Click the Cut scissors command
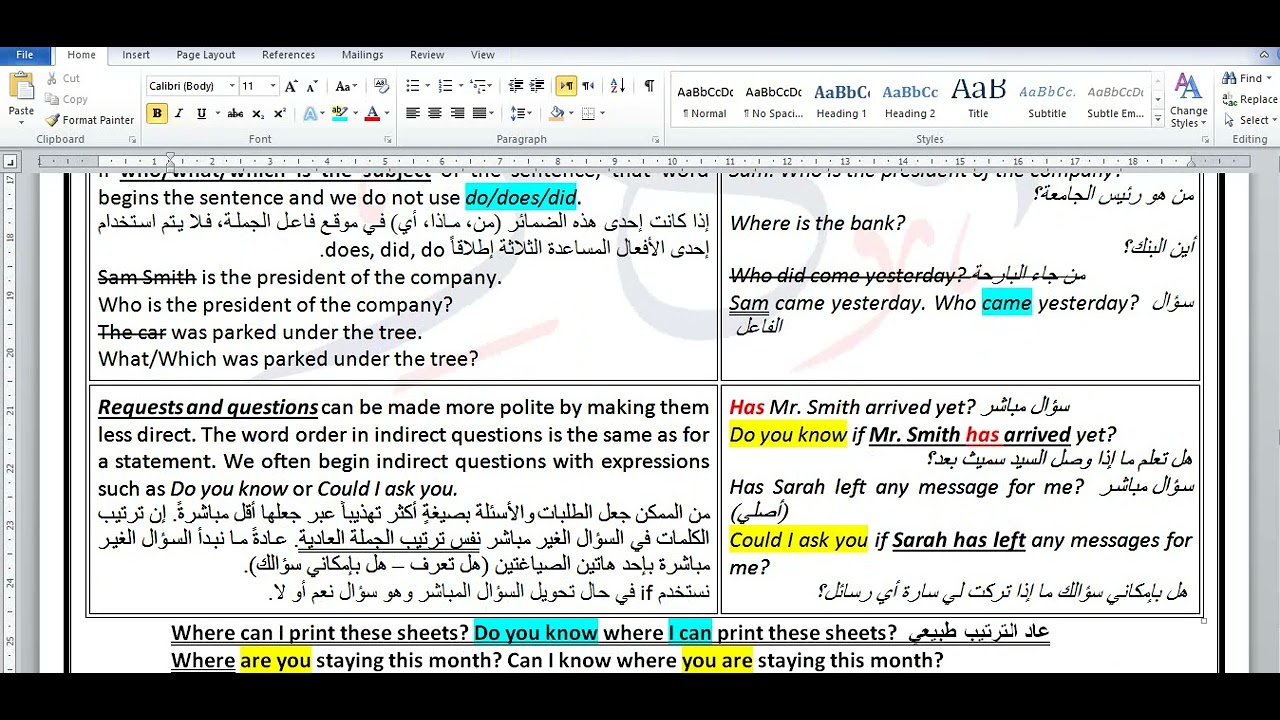This screenshot has width=1280, height=720. point(62,78)
